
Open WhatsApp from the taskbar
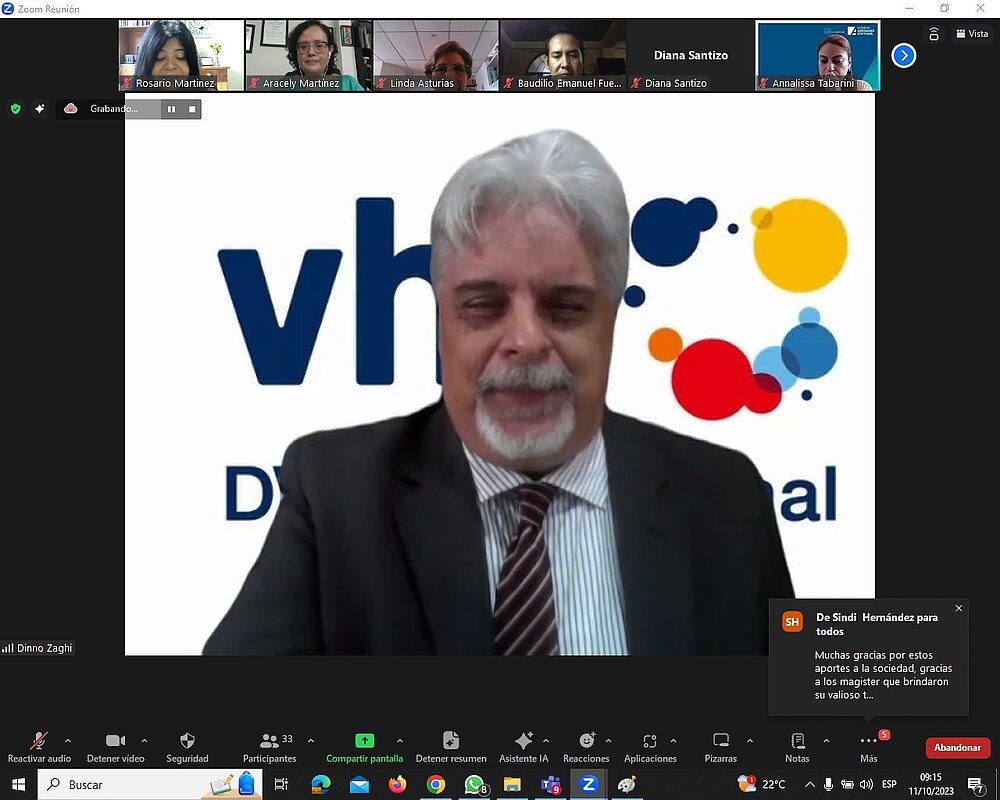point(474,785)
